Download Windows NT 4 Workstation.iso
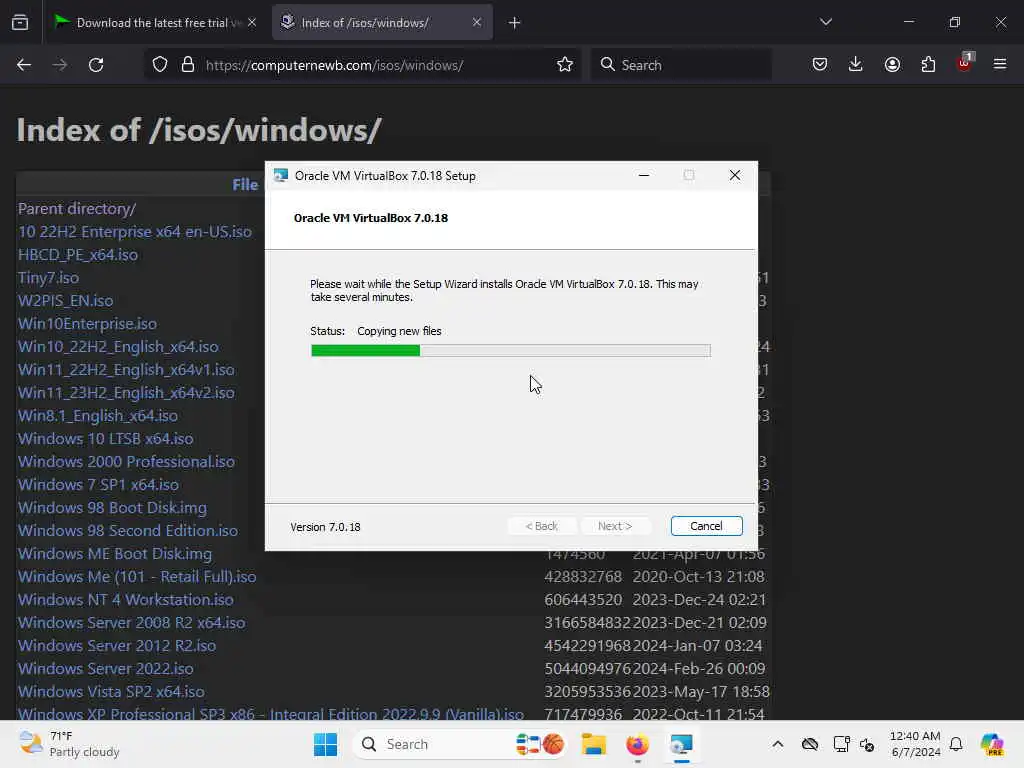 tap(125, 599)
